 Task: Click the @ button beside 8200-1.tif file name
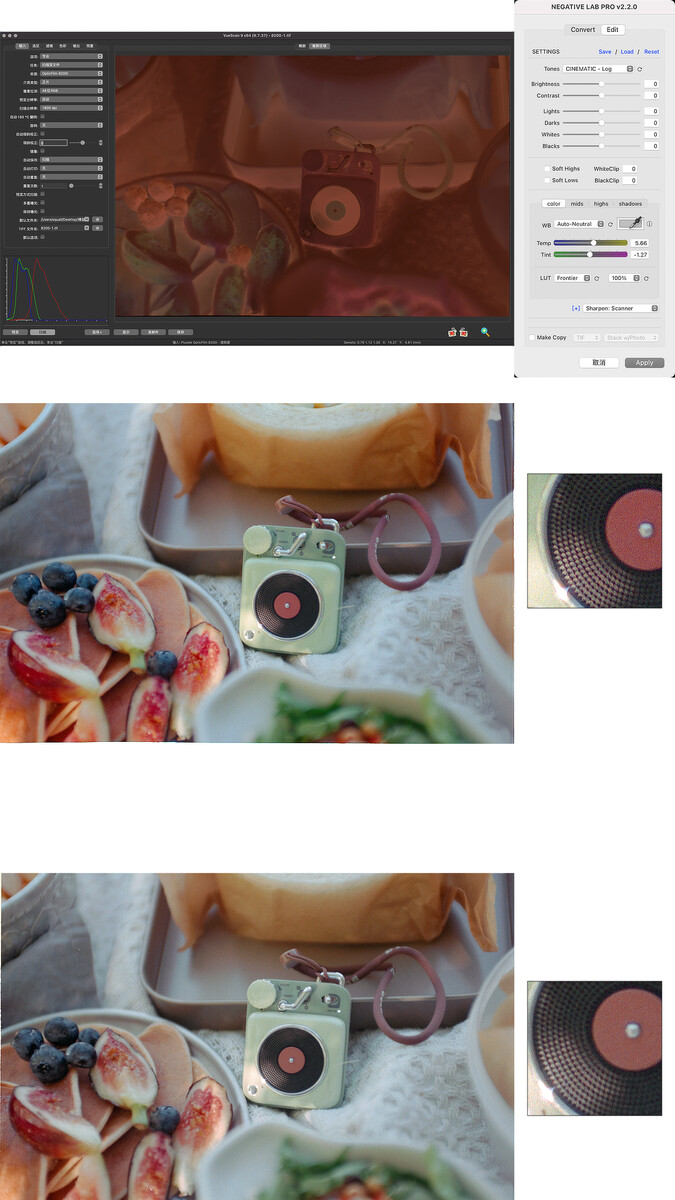click(x=98, y=228)
